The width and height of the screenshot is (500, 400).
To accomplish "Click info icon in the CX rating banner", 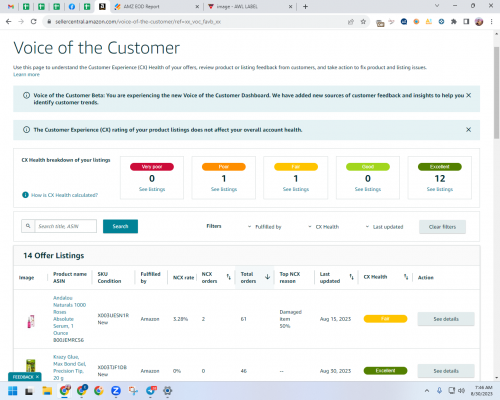I will click(26, 130).
